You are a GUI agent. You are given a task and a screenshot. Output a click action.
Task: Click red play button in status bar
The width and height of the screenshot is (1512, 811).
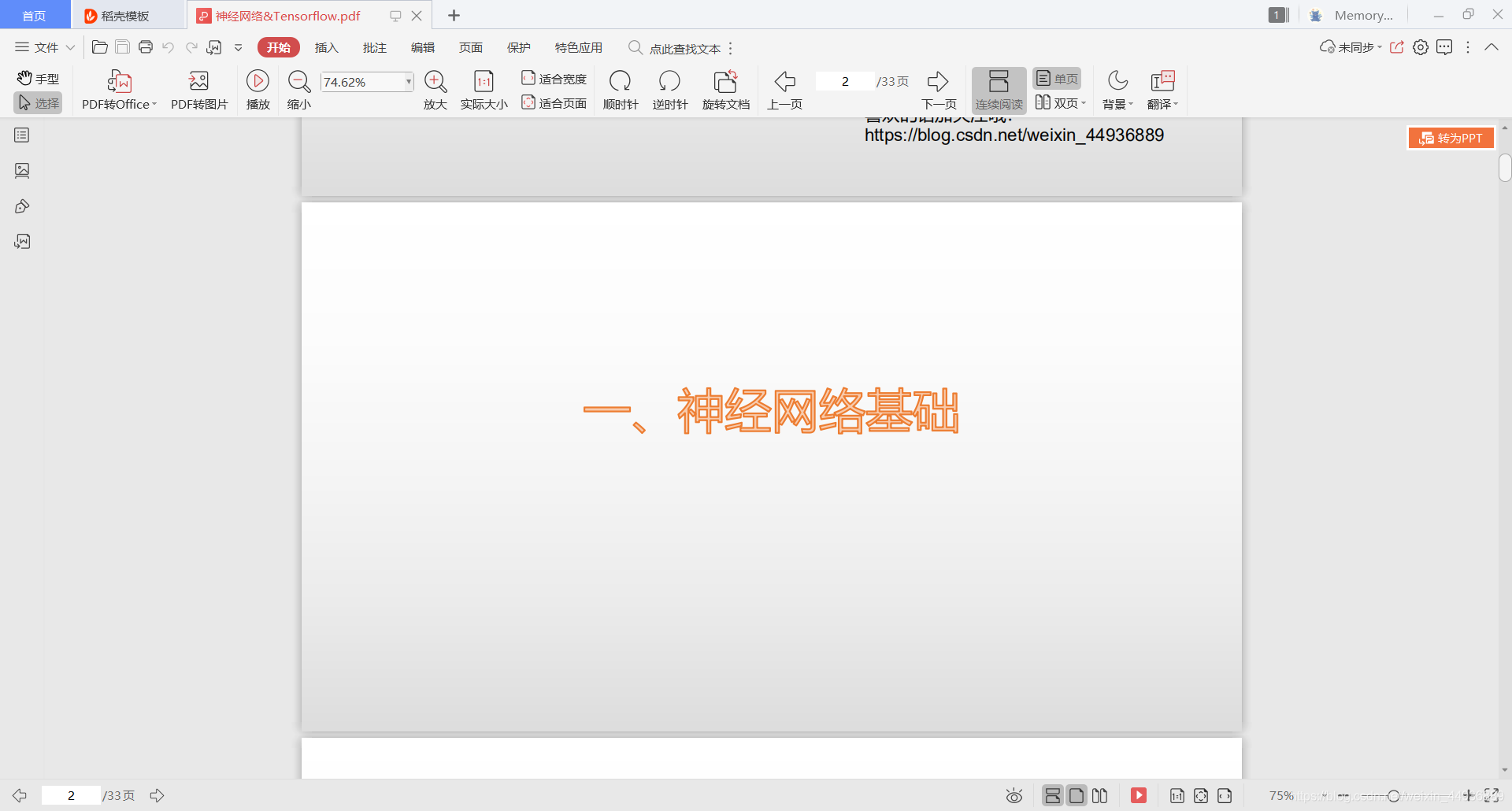click(x=1139, y=795)
